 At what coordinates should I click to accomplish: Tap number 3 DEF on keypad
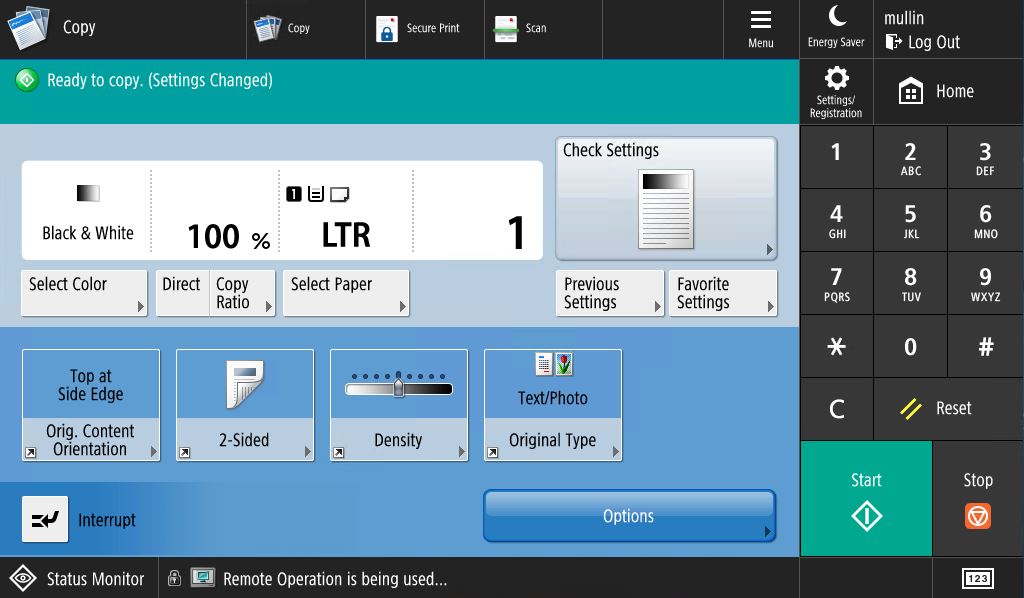click(x=985, y=157)
